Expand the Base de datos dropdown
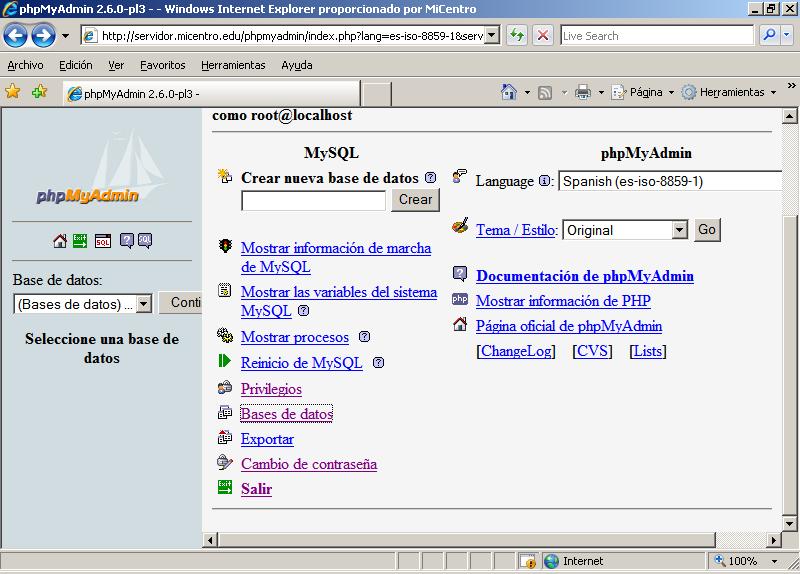This screenshot has width=800, height=574. pos(143,304)
